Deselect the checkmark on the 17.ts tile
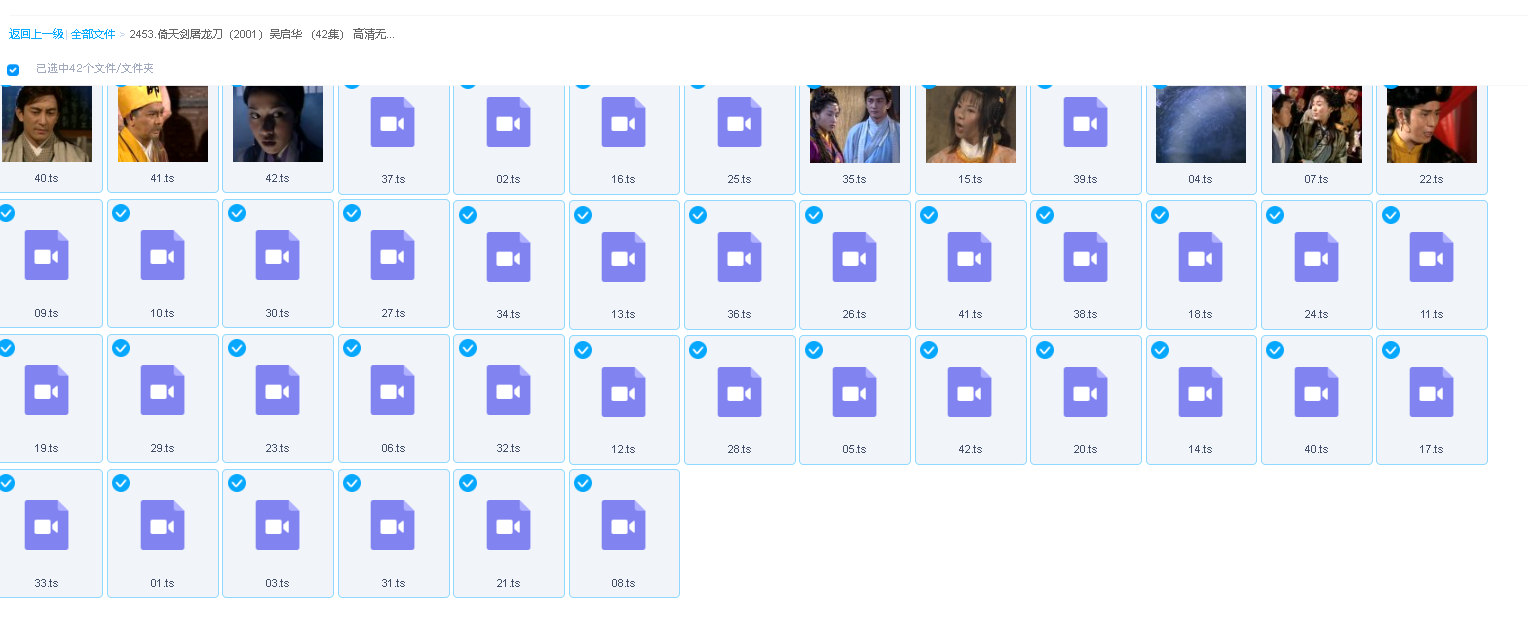Screen dimensions: 1528x620 (x=1390, y=349)
